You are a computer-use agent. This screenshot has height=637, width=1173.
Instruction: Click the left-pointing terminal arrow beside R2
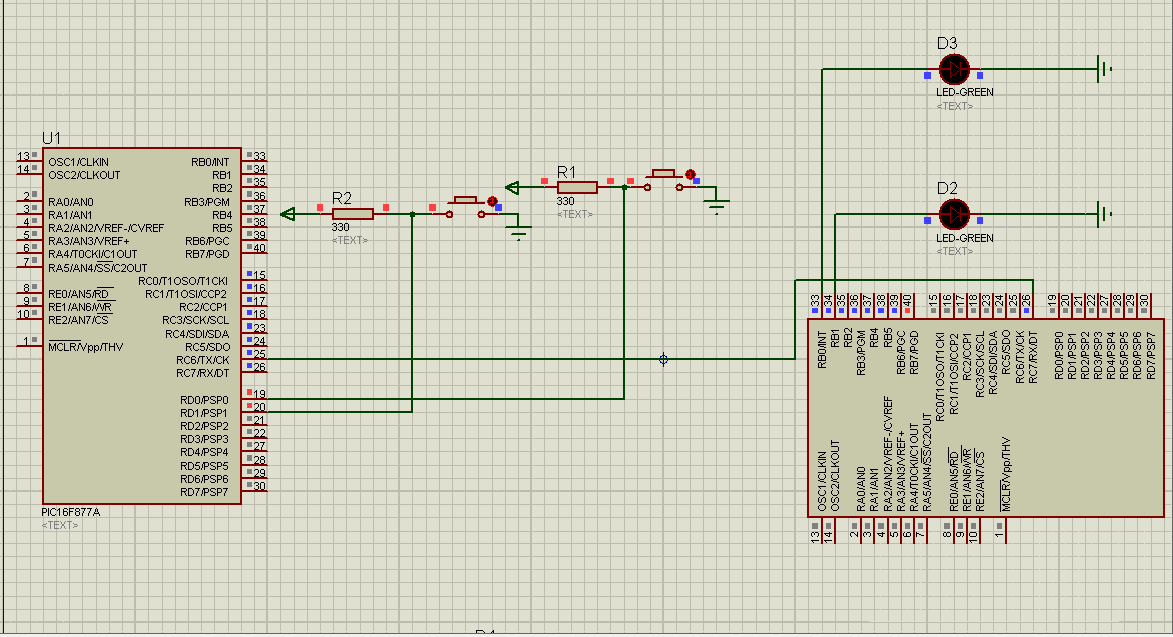pyautogui.click(x=288, y=213)
